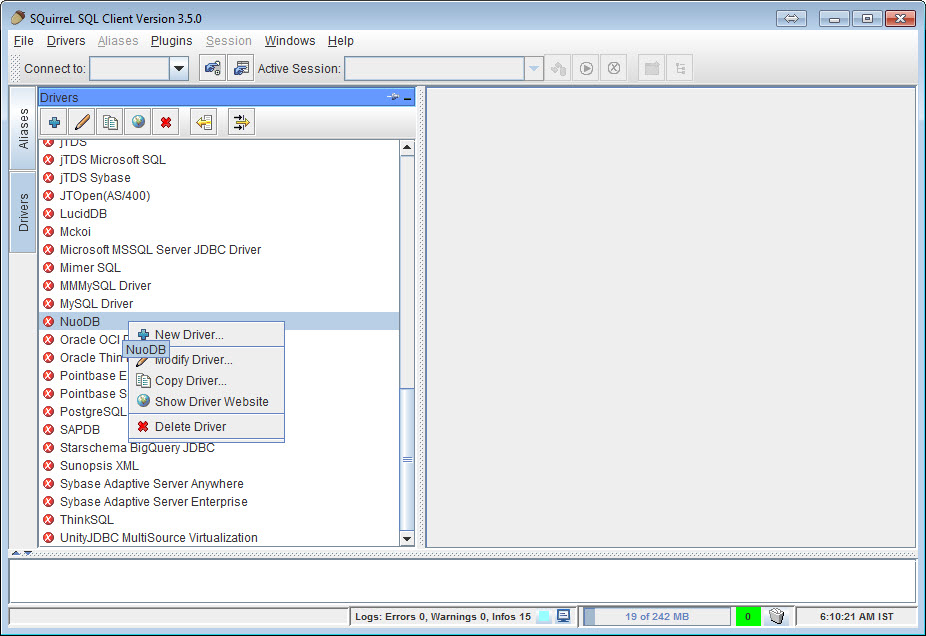Click the SQuirreL acorn application icon
The width and height of the screenshot is (926, 636).
click(18, 18)
